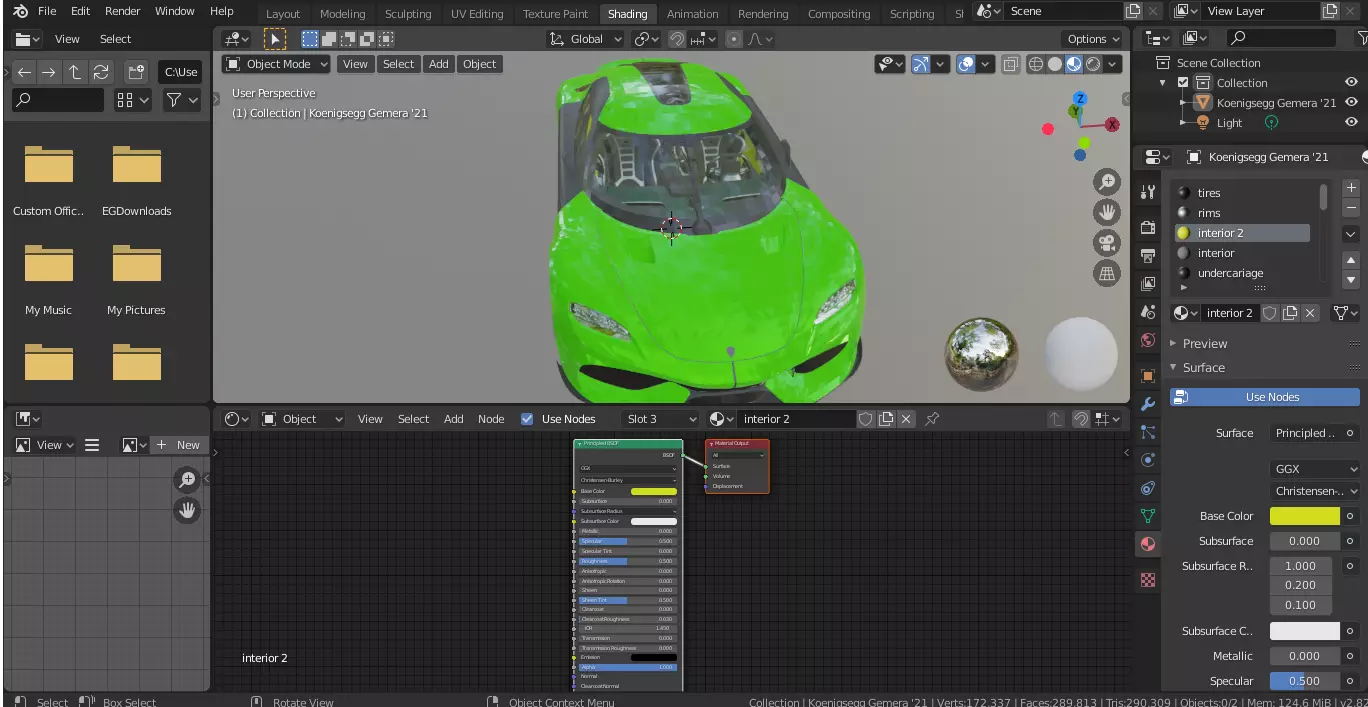The image size is (1368, 707).
Task: Select the tweak/select tool in viewport header
Action: pyautogui.click(x=274, y=39)
